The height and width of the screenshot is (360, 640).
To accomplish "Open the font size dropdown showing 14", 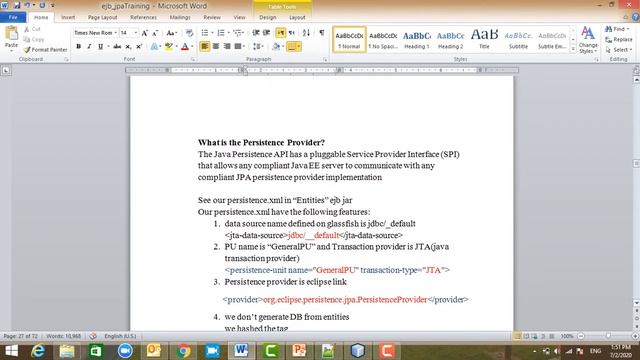I will click(x=136, y=33).
